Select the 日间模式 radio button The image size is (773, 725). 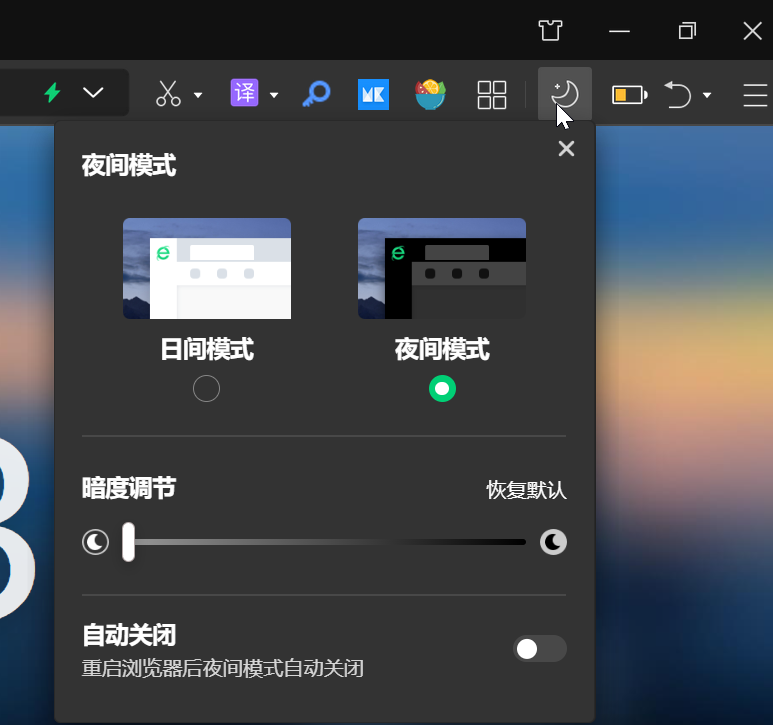207,389
